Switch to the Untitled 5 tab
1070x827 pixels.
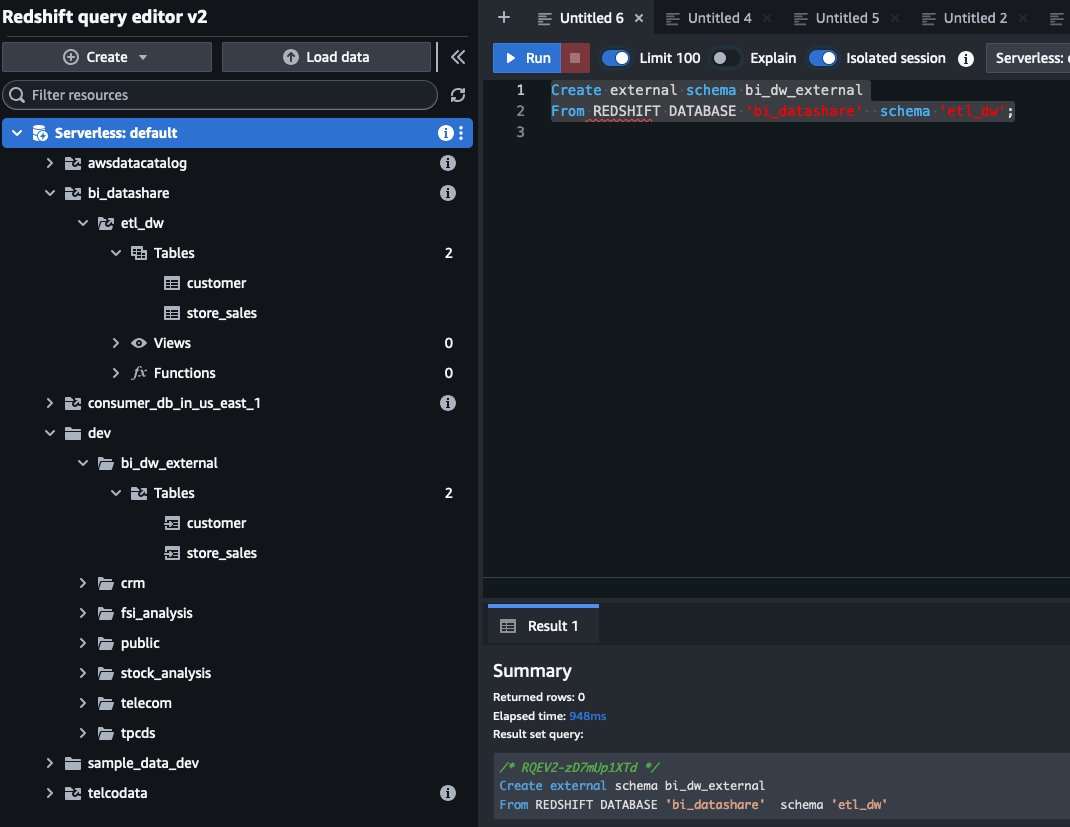pyautogui.click(x=847, y=18)
